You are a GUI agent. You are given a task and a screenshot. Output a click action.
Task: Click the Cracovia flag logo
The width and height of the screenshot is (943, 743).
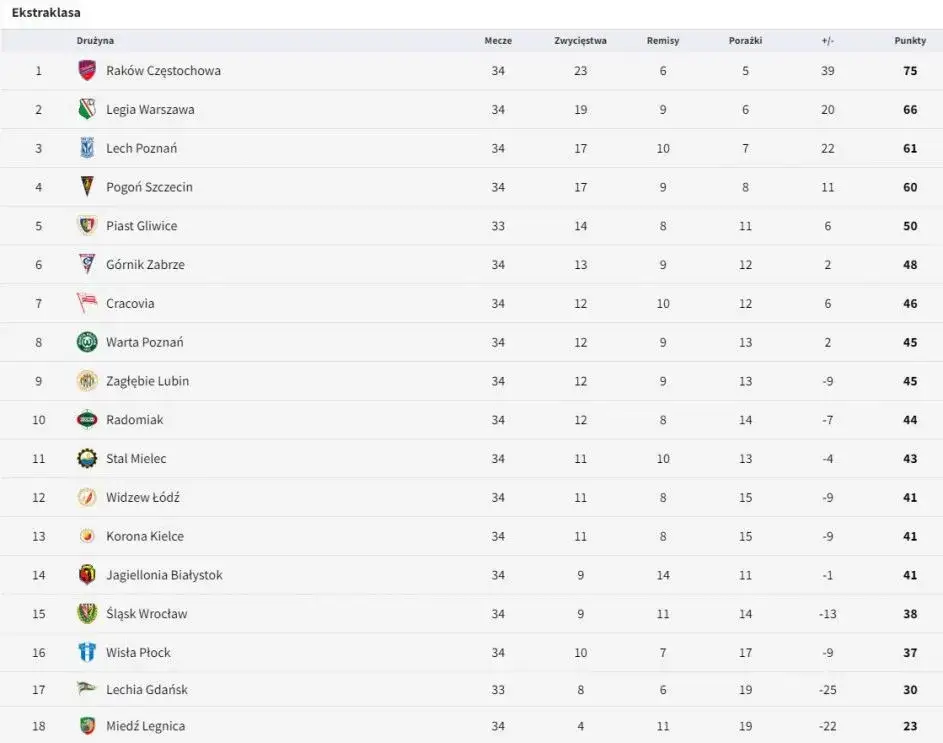click(x=87, y=303)
